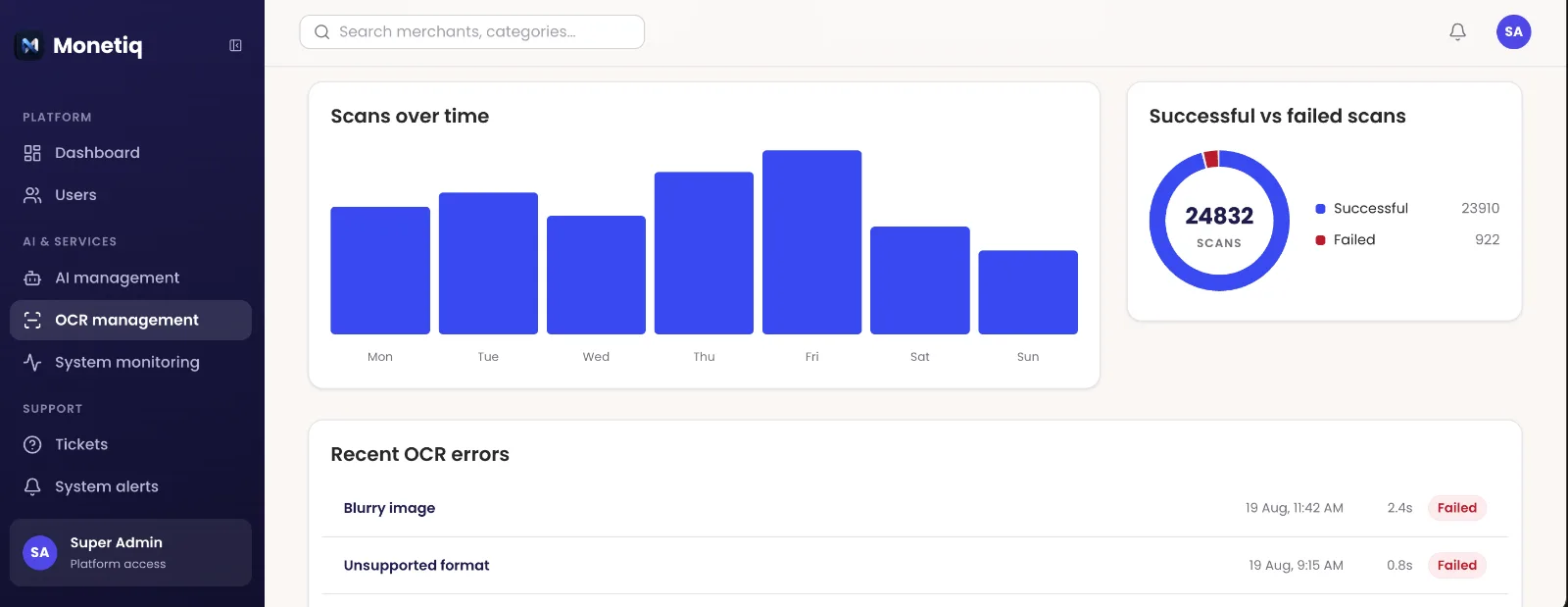Select OCR management in the sidebar
Viewport: 1568px width, 607px height.
coord(130,321)
